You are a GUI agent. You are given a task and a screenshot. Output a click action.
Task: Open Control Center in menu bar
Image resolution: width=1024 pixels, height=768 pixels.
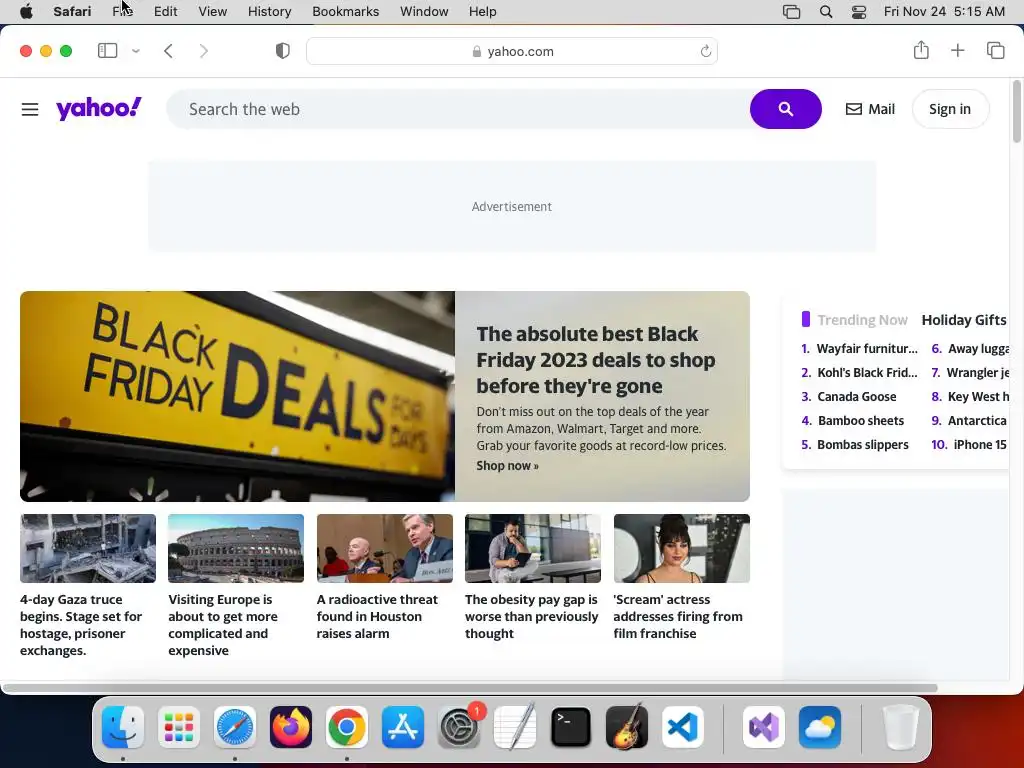[x=859, y=12]
